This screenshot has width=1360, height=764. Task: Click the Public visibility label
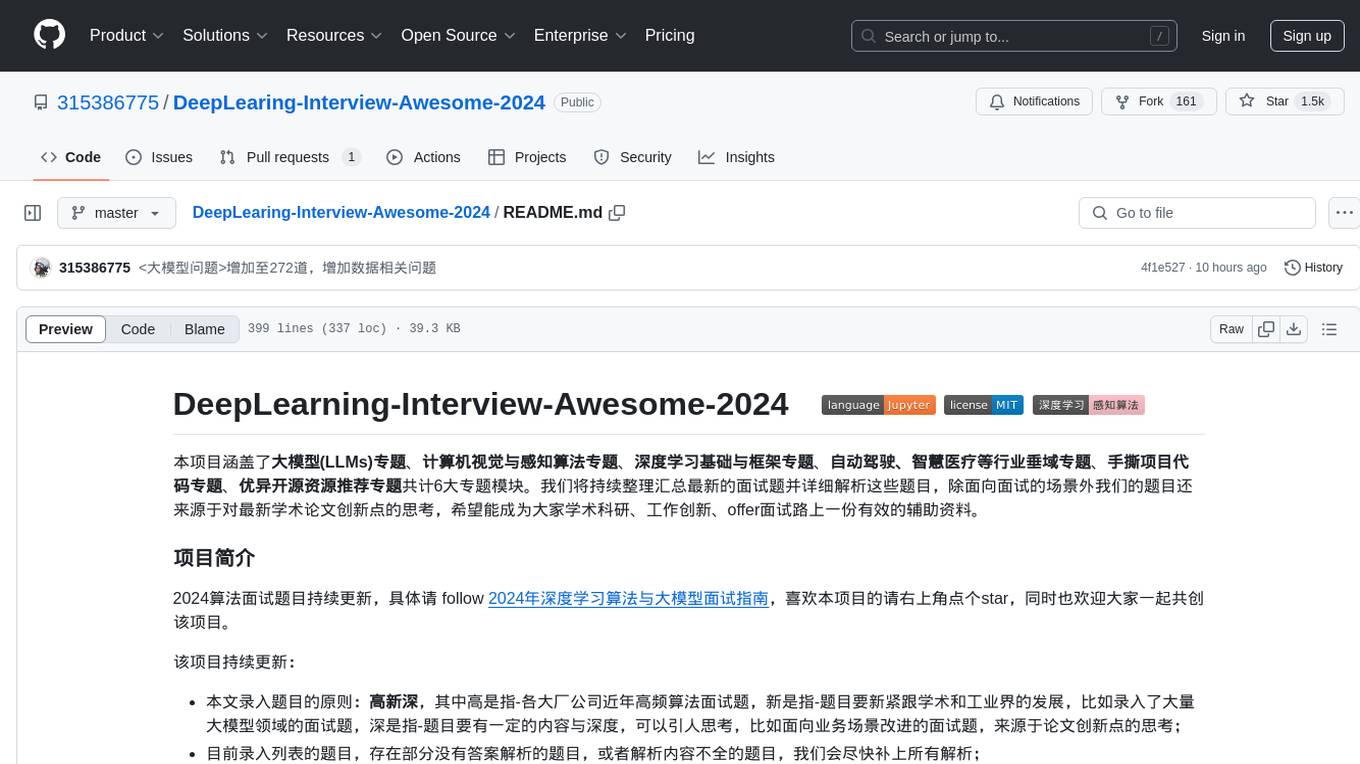[577, 102]
